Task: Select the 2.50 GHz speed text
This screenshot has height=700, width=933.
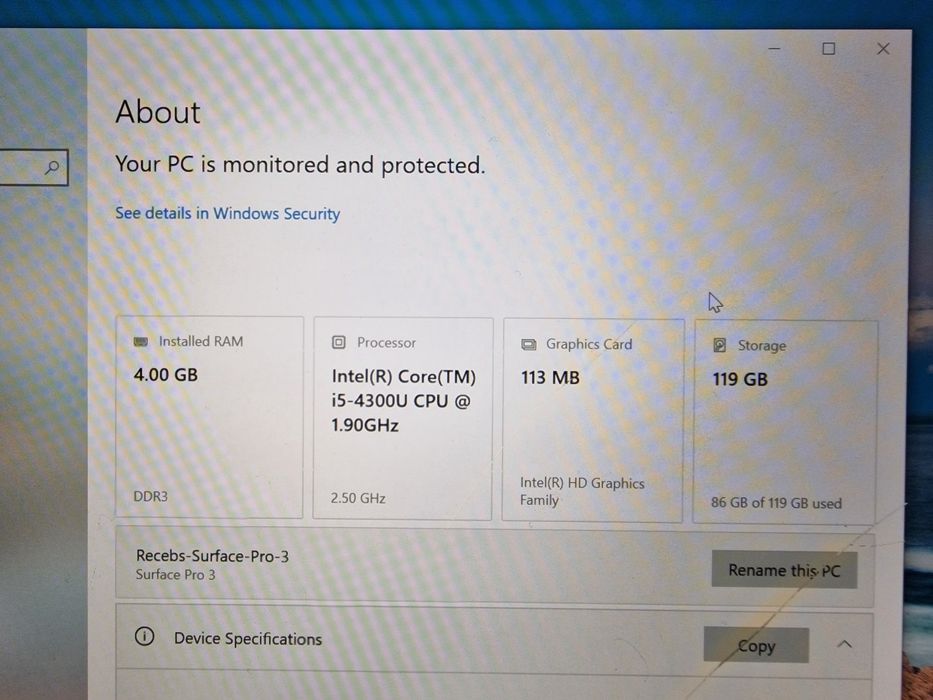Action: (x=358, y=498)
